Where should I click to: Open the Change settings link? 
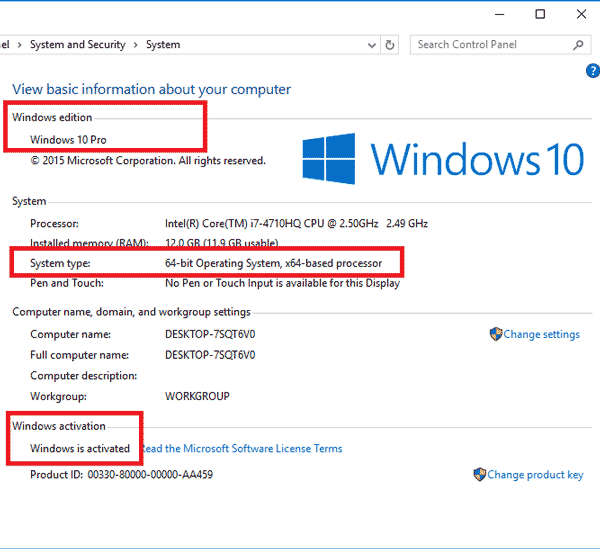pos(541,335)
